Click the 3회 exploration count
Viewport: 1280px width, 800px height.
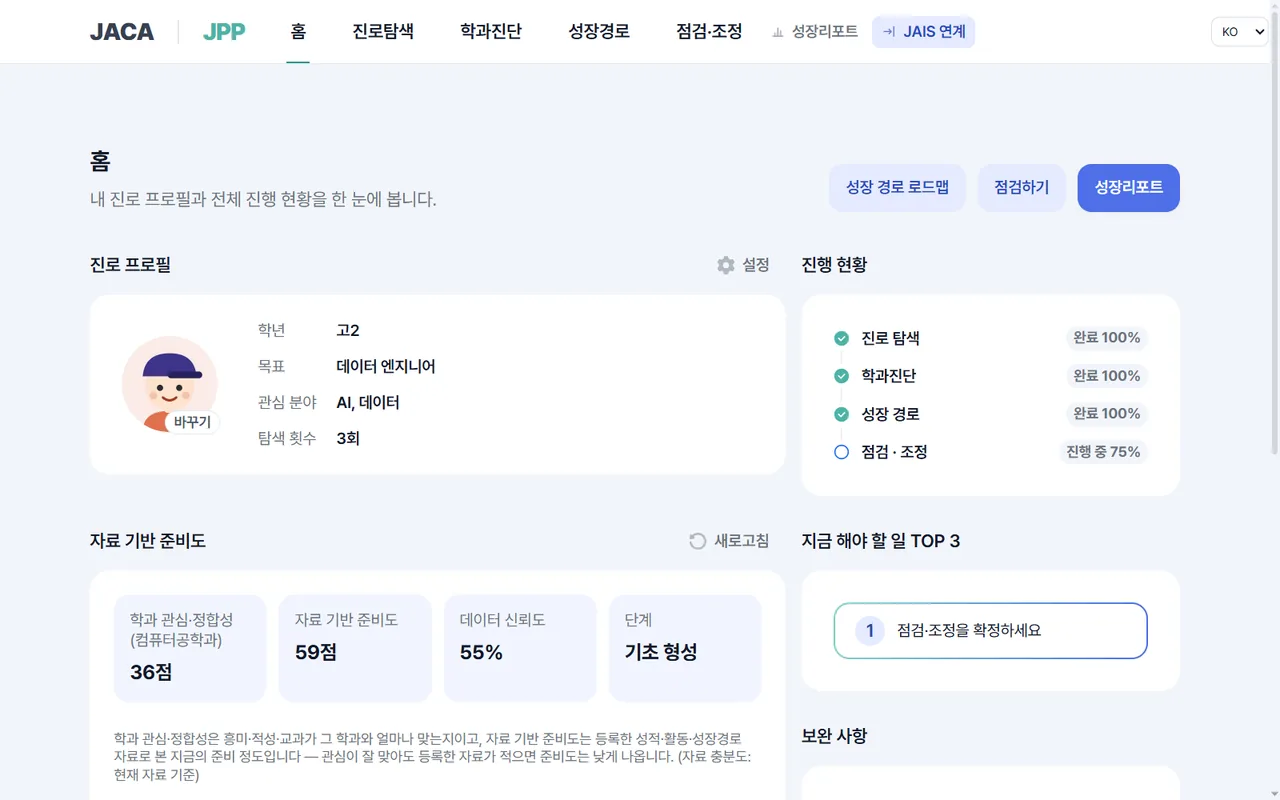point(348,439)
